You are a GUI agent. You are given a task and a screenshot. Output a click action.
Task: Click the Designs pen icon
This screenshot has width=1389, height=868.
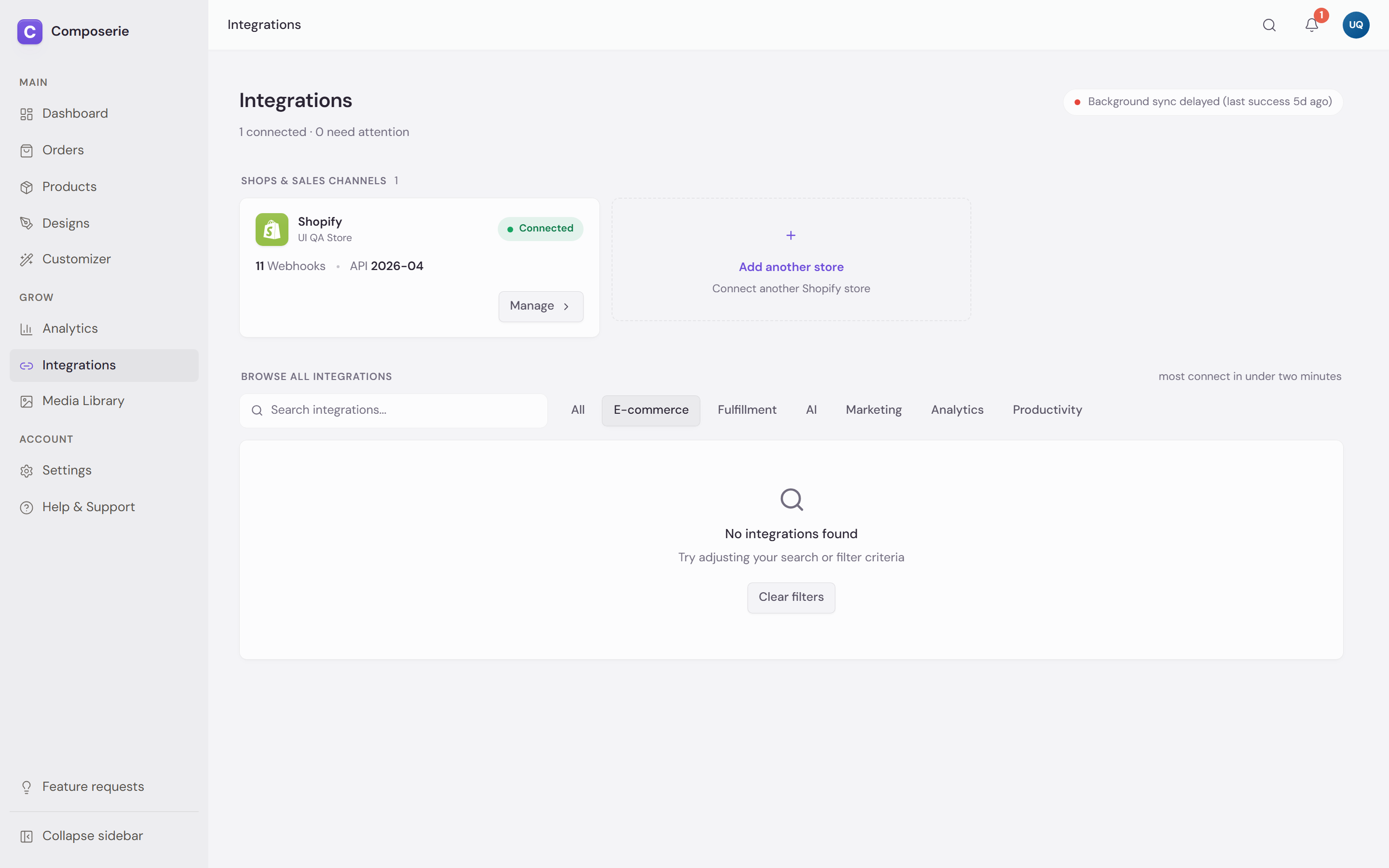(27, 223)
